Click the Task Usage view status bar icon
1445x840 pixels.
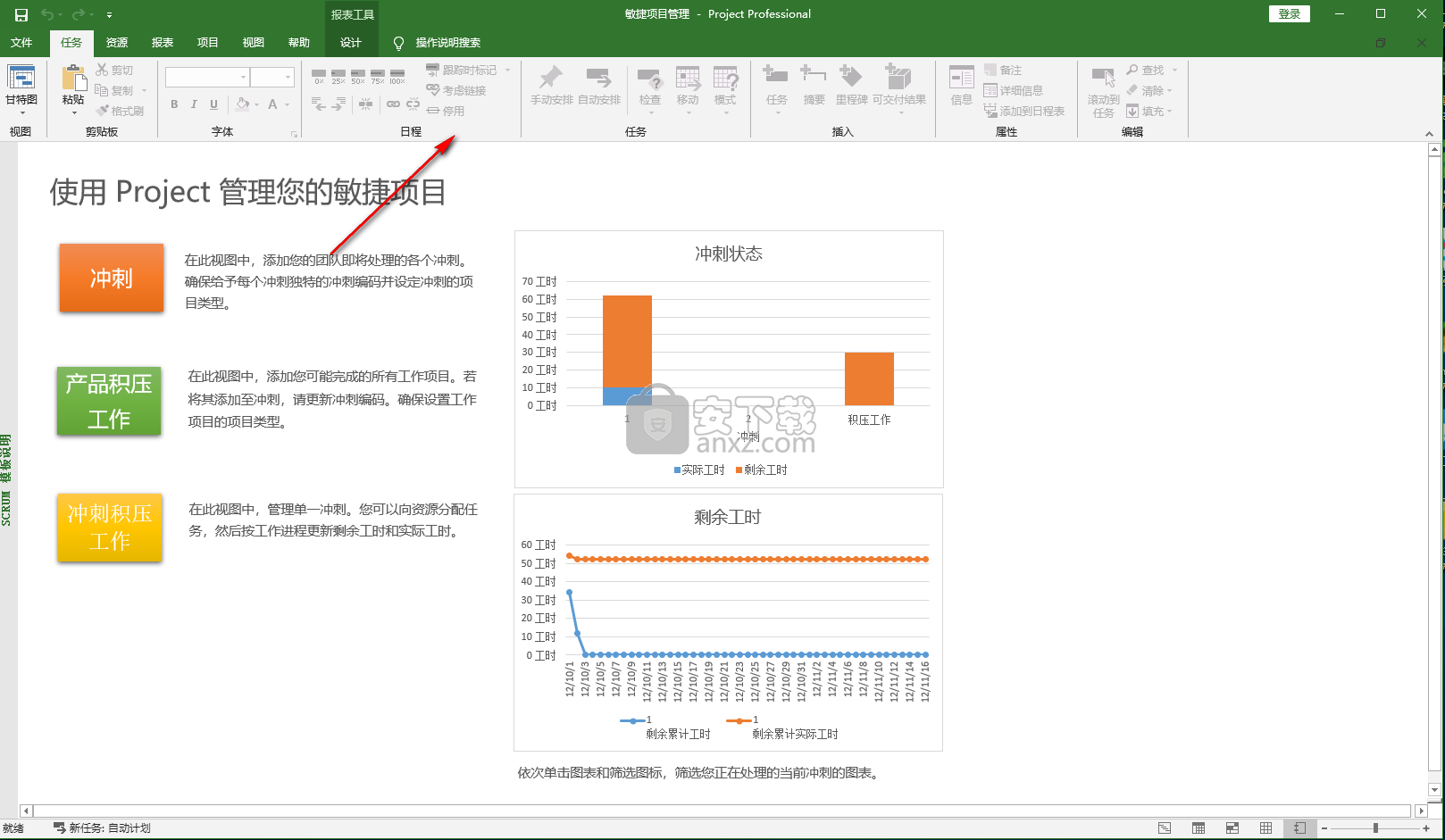pyautogui.click(x=1199, y=828)
